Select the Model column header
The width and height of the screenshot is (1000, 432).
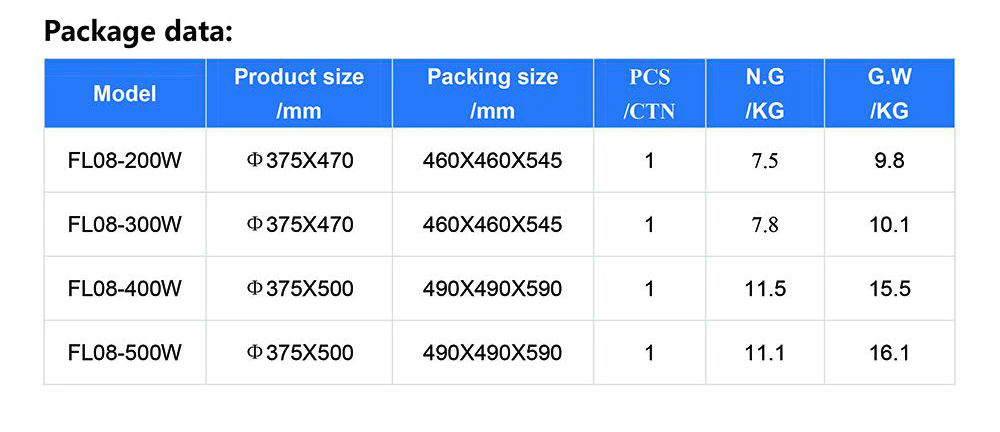click(x=125, y=94)
